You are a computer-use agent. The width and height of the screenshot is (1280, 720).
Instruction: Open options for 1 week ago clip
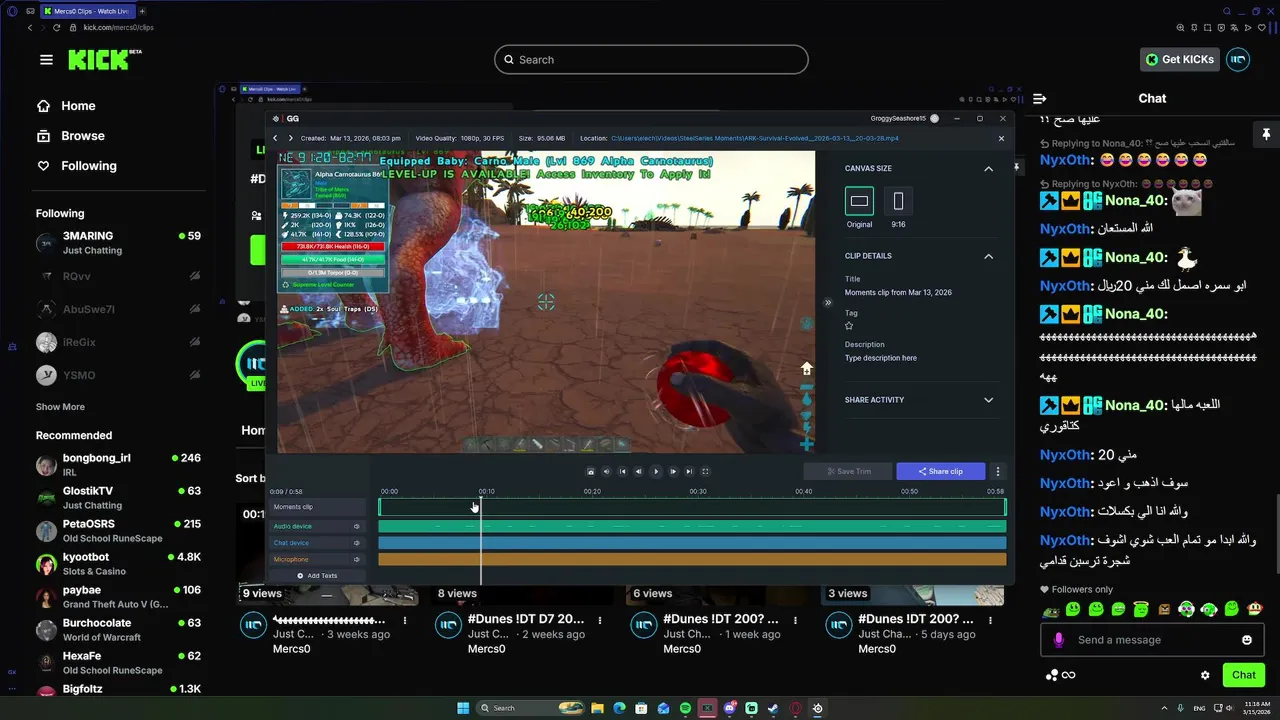tap(796, 620)
